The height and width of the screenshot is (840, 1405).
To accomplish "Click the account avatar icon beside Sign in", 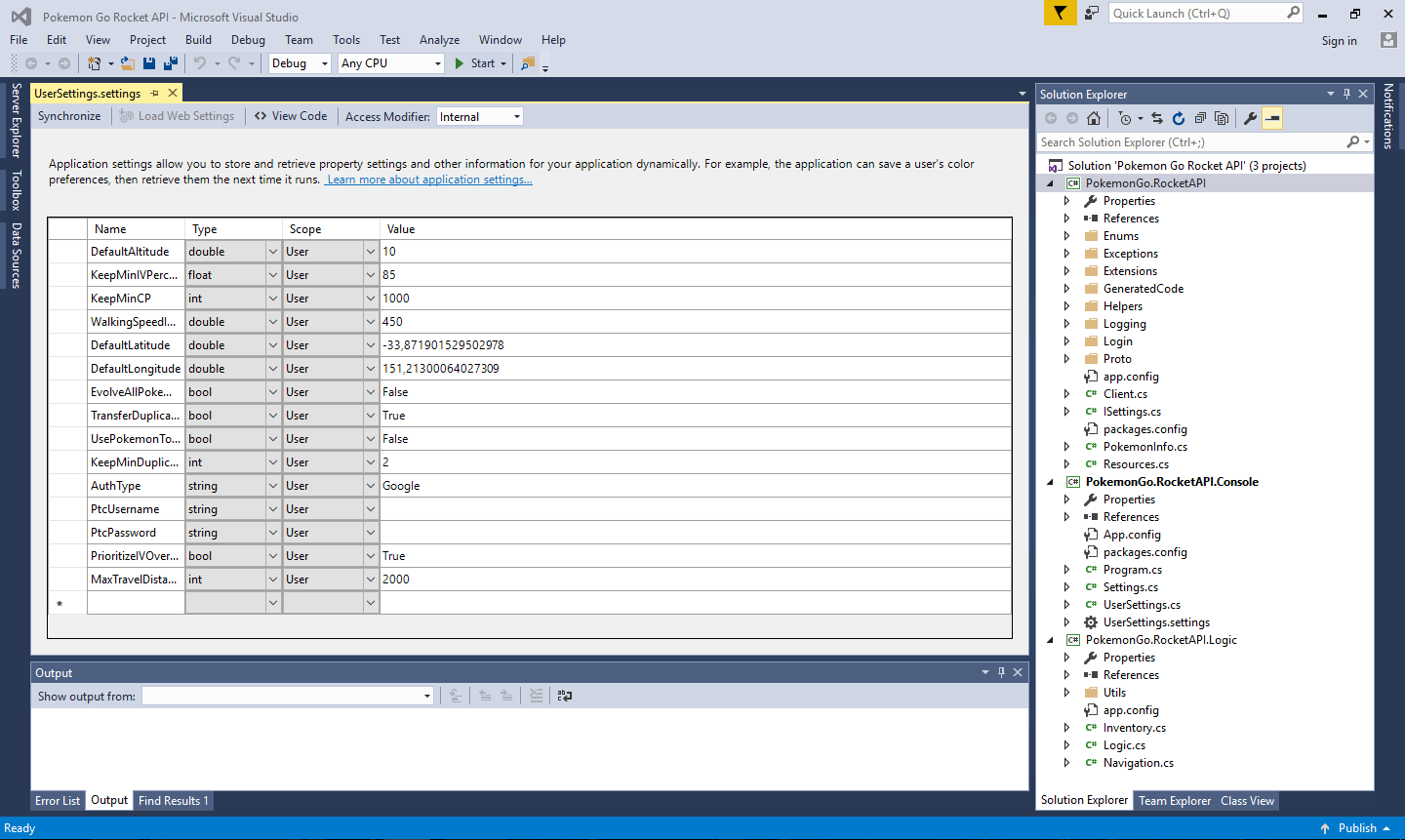I will pyautogui.click(x=1388, y=40).
